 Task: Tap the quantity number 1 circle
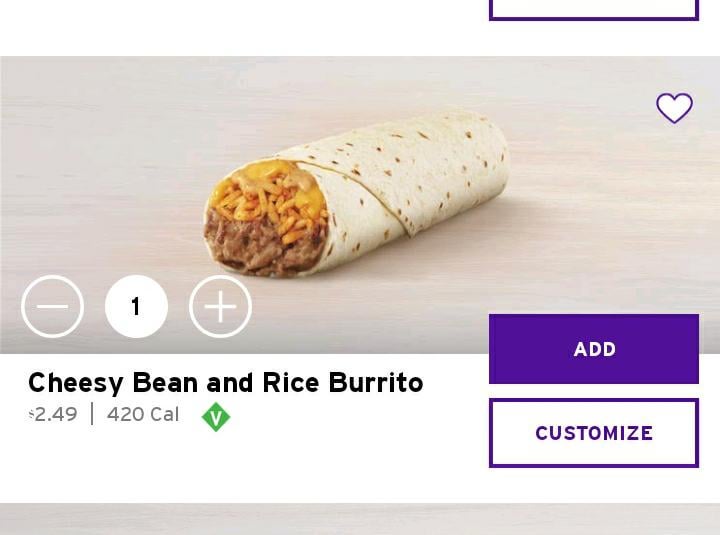[136, 306]
